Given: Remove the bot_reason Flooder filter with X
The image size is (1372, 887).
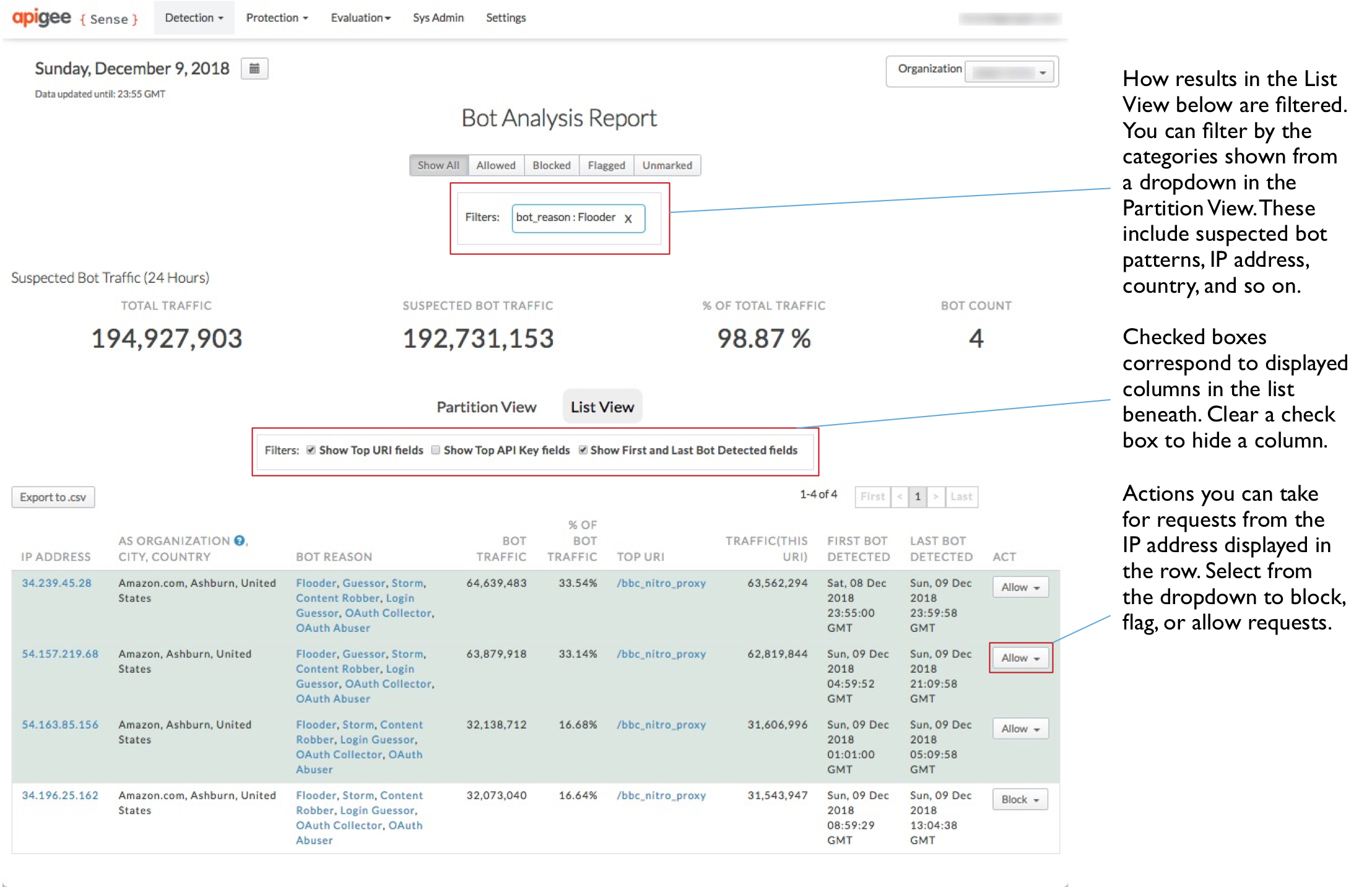Looking at the screenshot, I should point(628,219).
